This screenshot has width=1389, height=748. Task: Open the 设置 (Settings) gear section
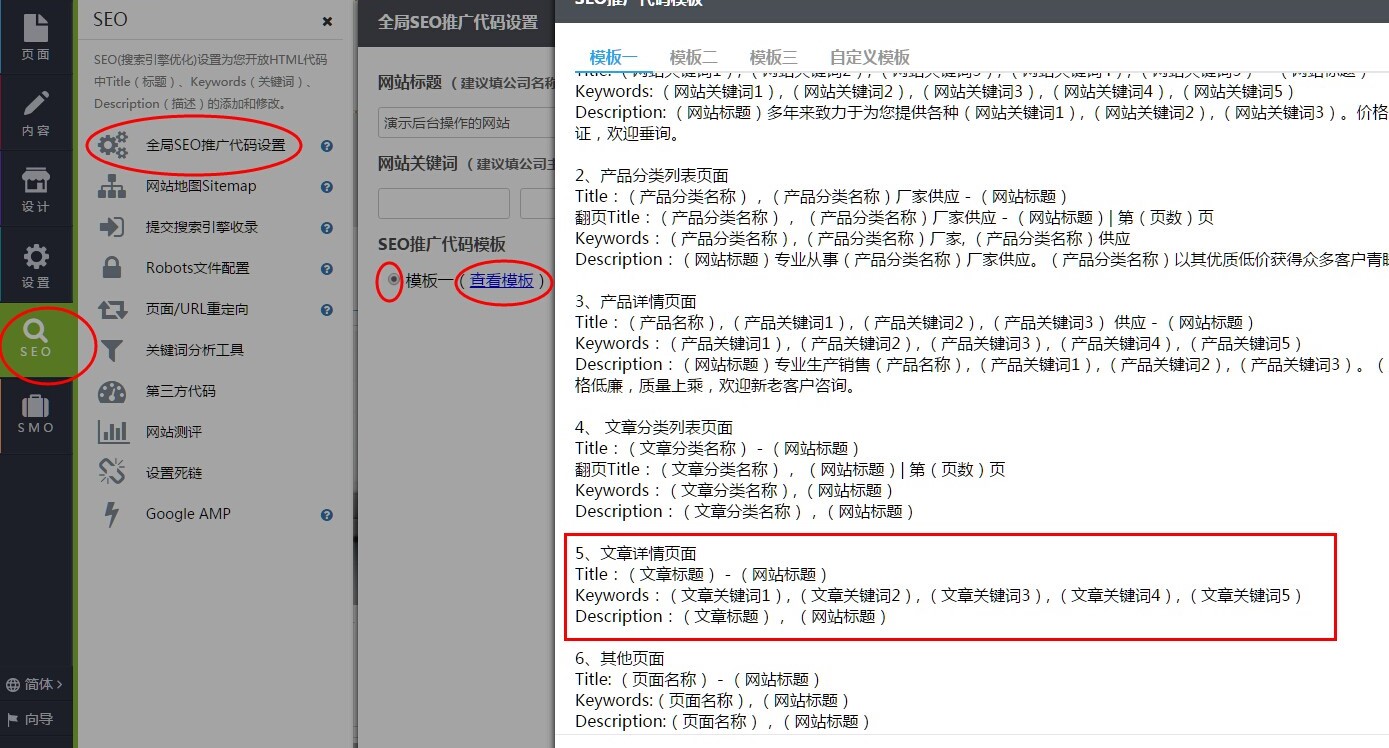point(36,265)
